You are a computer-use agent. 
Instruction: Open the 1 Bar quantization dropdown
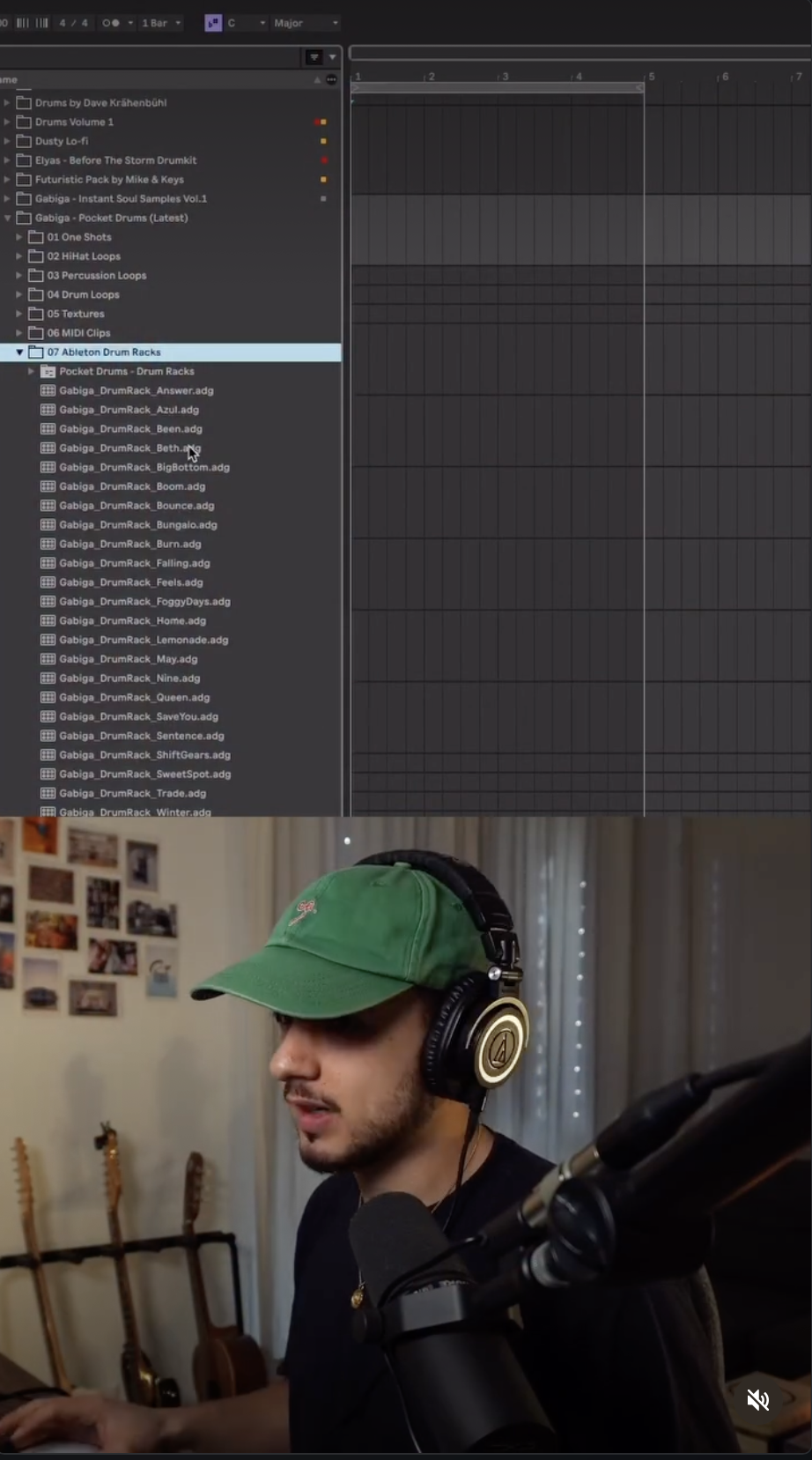pos(161,23)
